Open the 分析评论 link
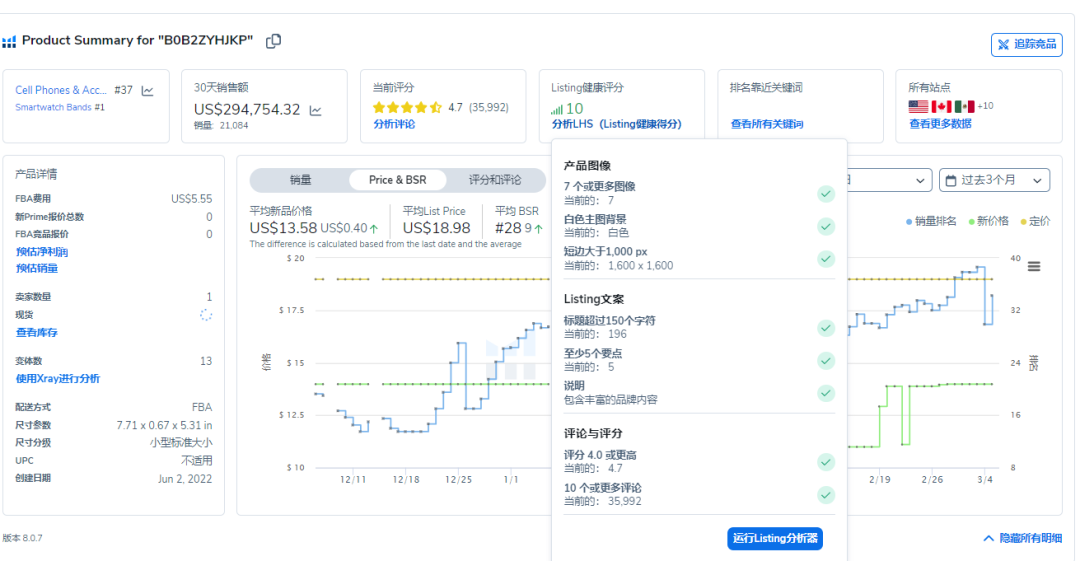The image size is (1080, 561). [394, 124]
